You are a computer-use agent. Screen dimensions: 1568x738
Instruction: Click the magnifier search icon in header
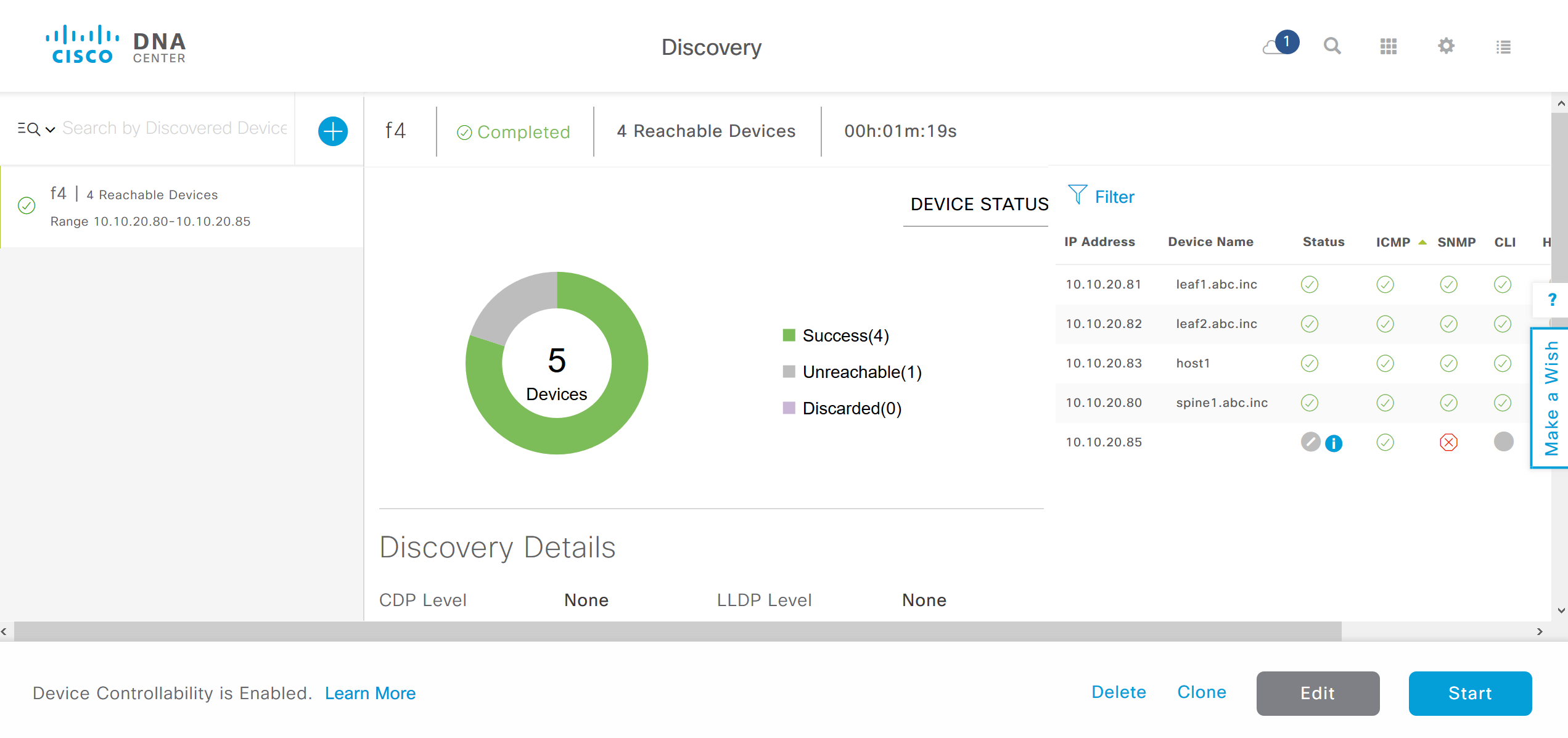(1332, 46)
